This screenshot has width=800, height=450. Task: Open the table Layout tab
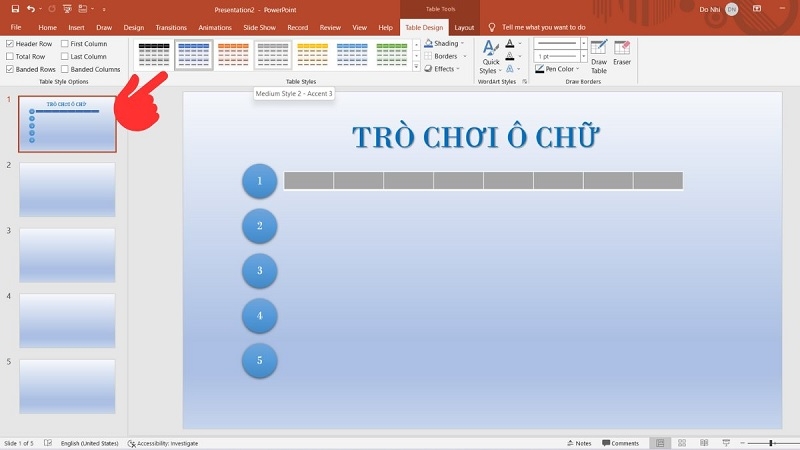464,27
